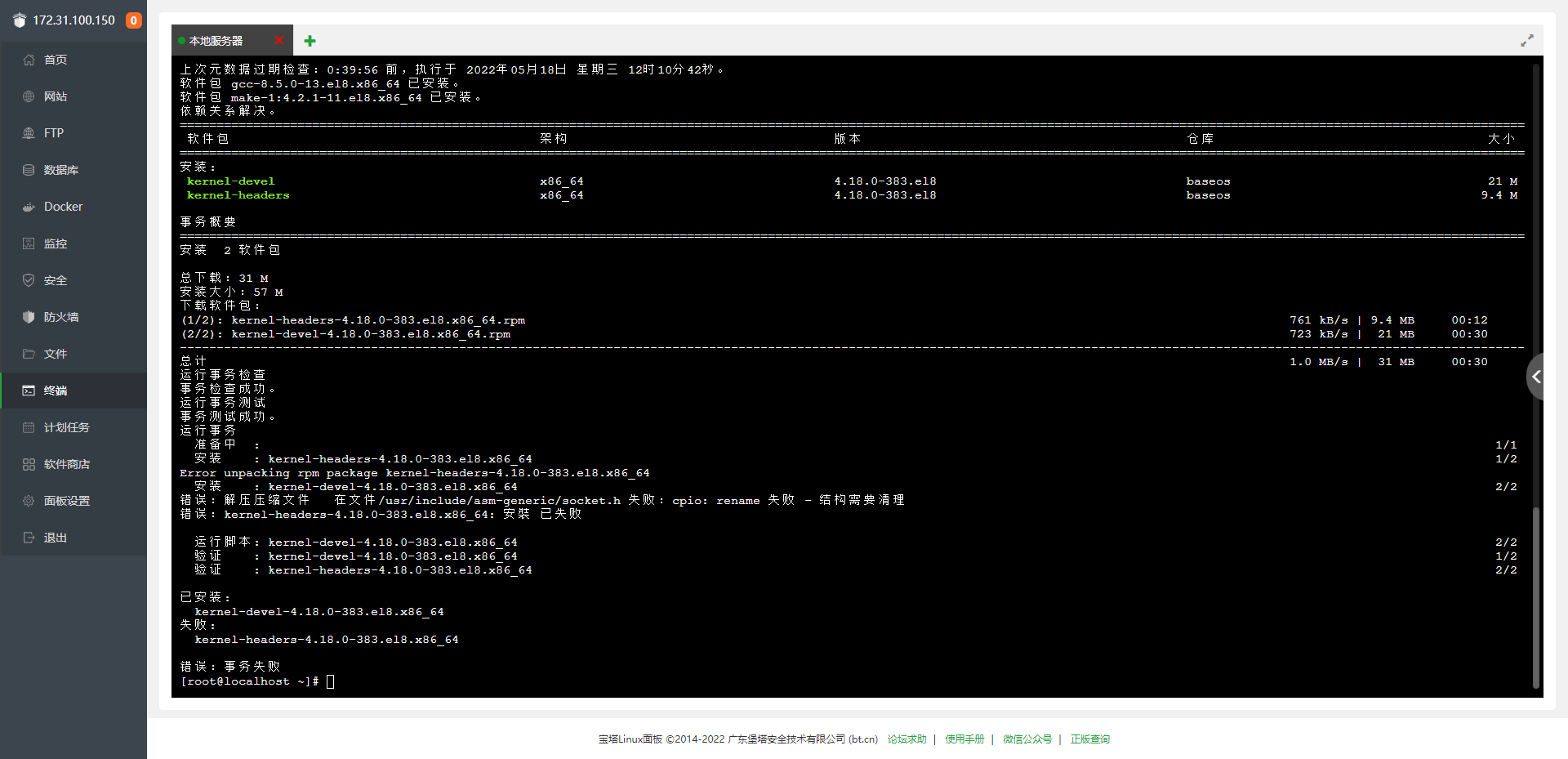Click the (2/2) kernel-devel rpm download line
The image size is (1568, 759).
click(345, 334)
